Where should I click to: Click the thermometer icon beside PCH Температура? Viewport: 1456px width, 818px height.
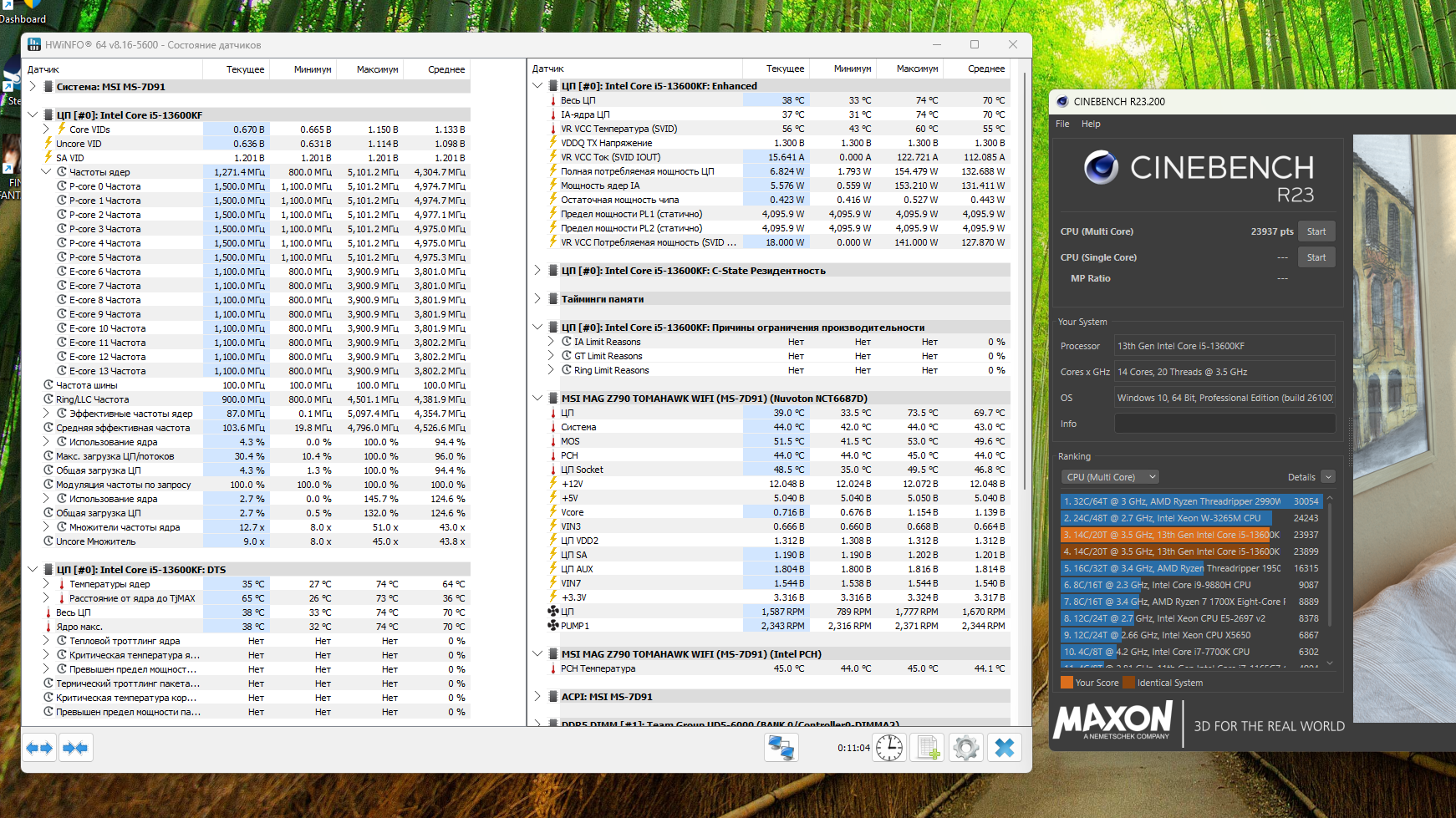point(552,668)
